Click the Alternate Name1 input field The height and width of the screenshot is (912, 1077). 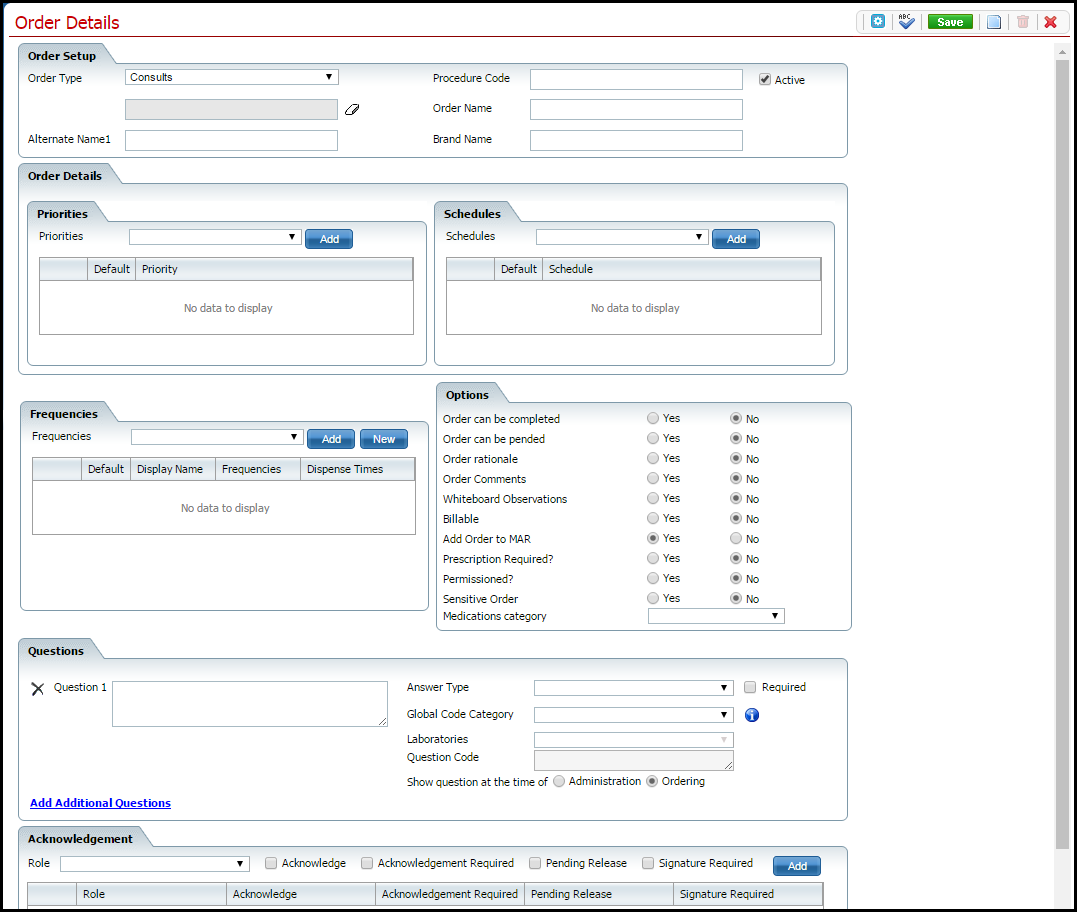tap(231, 140)
